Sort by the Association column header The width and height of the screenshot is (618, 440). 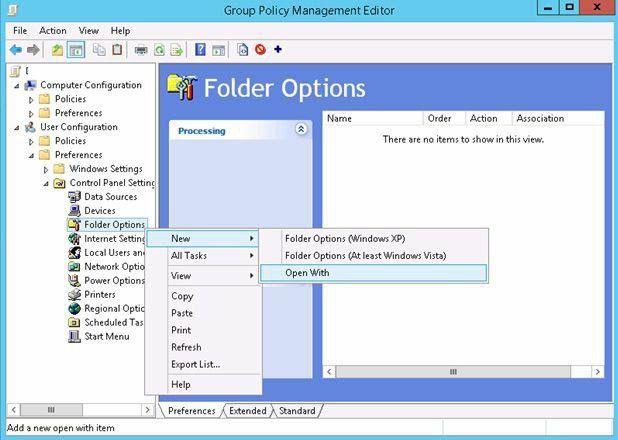558,118
